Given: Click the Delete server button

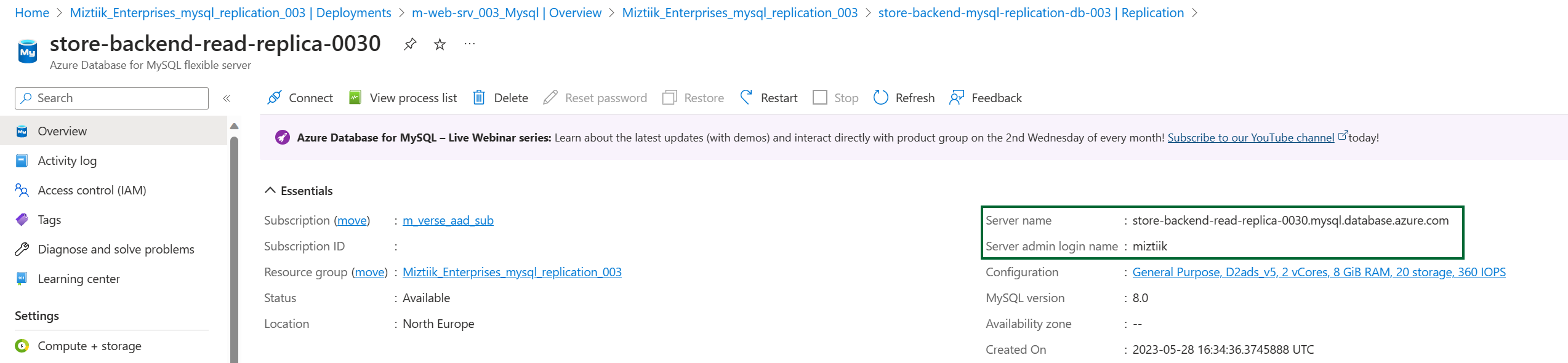Looking at the screenshot, I should 500,98.
